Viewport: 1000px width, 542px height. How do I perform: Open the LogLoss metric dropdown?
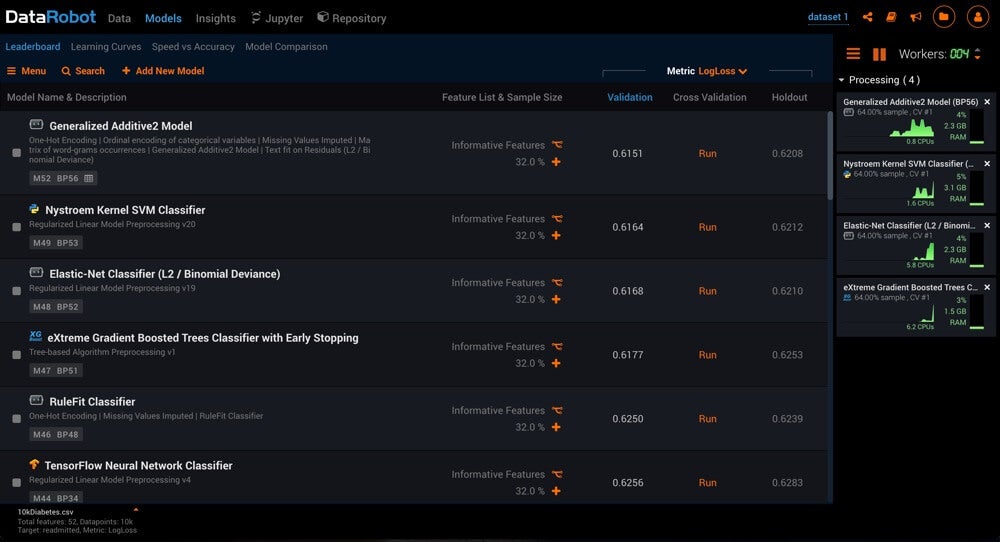tap(723, 71)
